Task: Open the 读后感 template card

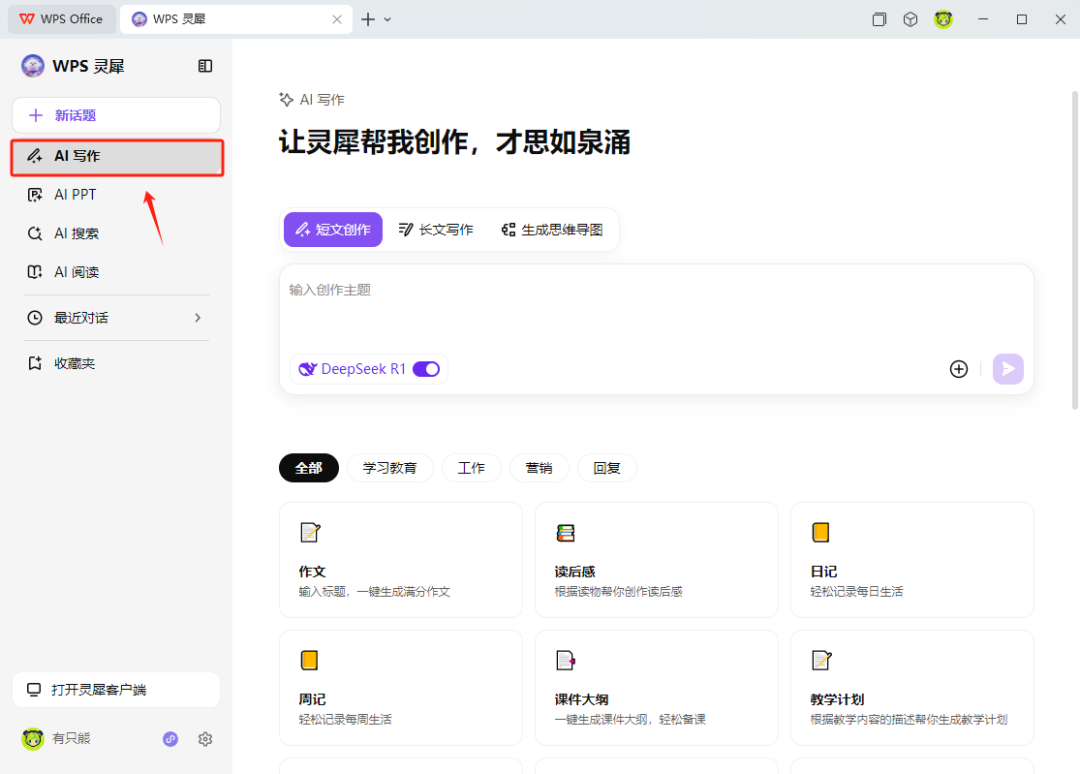Action: [x=656, y=560]
